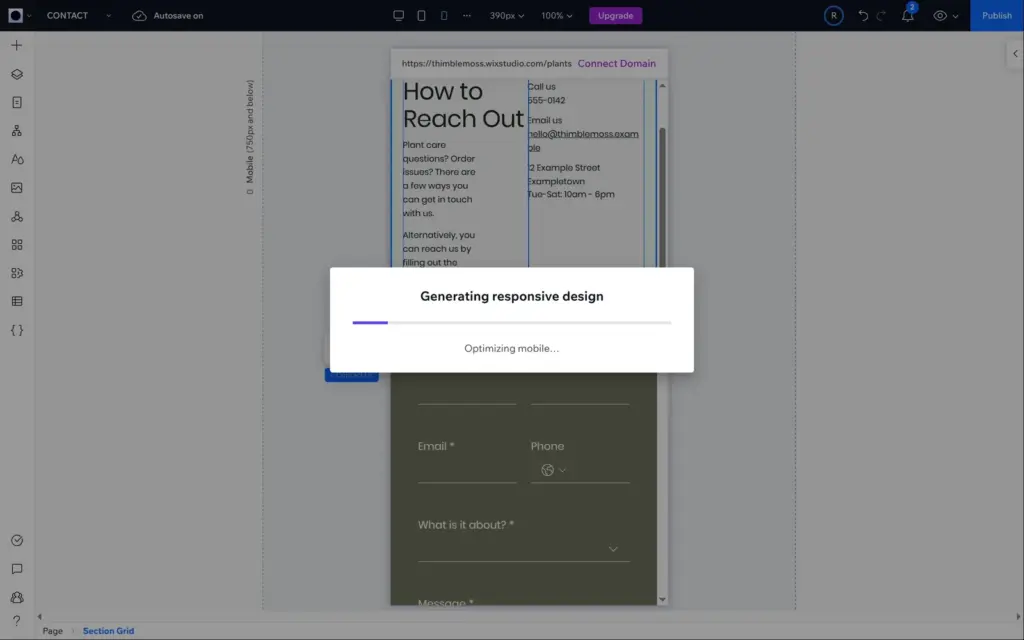
Task: Click the Email input field
Action: coord(467,470)
